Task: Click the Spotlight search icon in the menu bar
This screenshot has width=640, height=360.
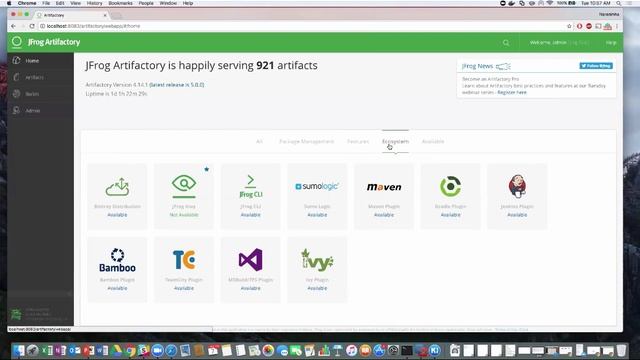Action: tap(619, 3)
